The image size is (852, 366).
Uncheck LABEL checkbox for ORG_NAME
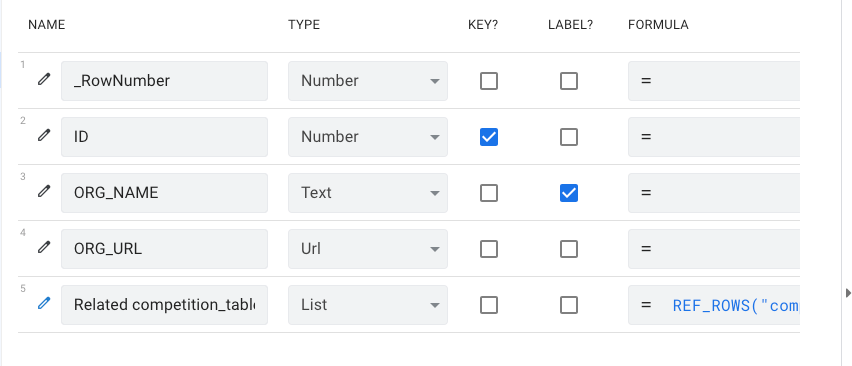569,193
